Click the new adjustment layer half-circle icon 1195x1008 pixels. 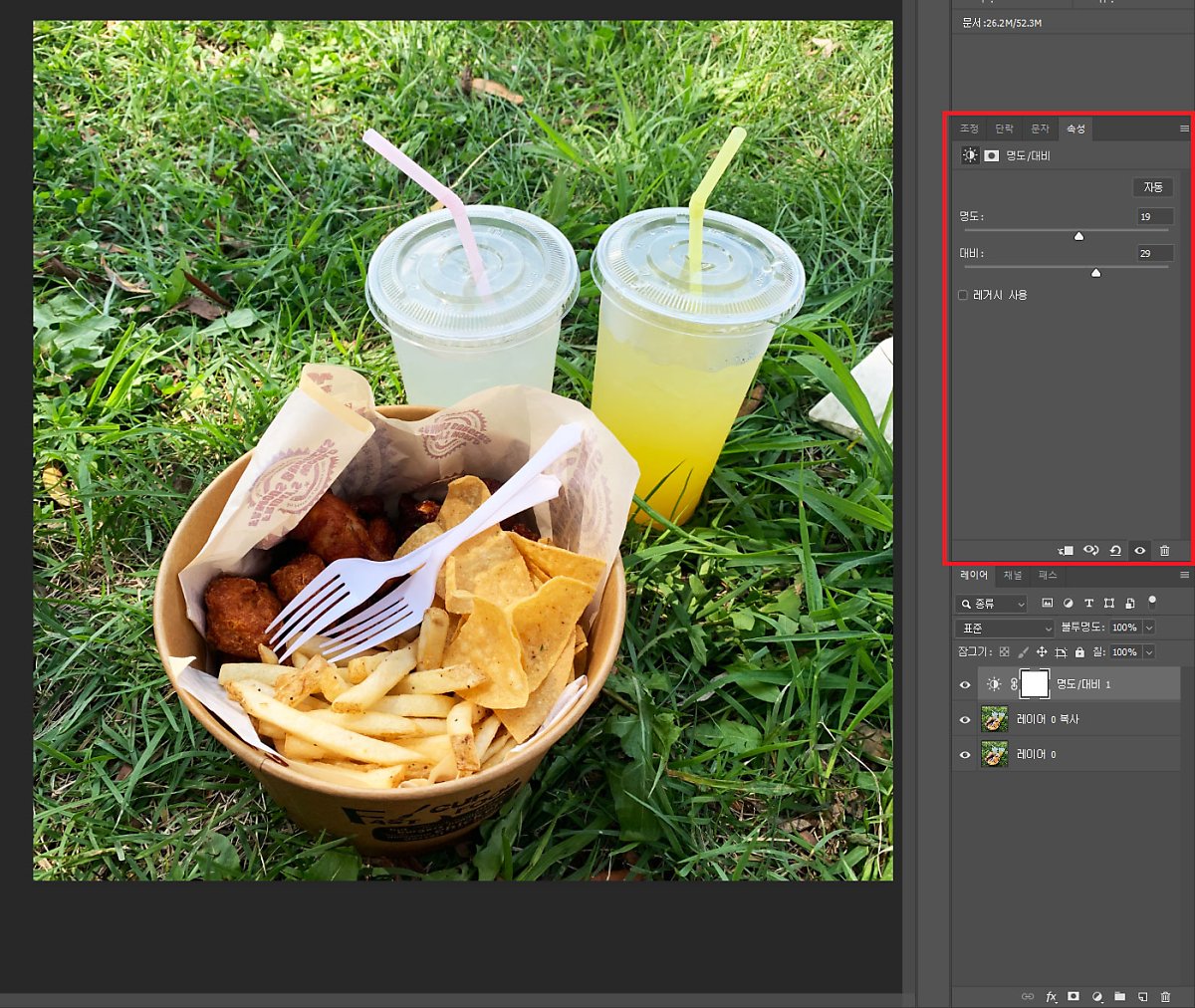pos(1096,996)
